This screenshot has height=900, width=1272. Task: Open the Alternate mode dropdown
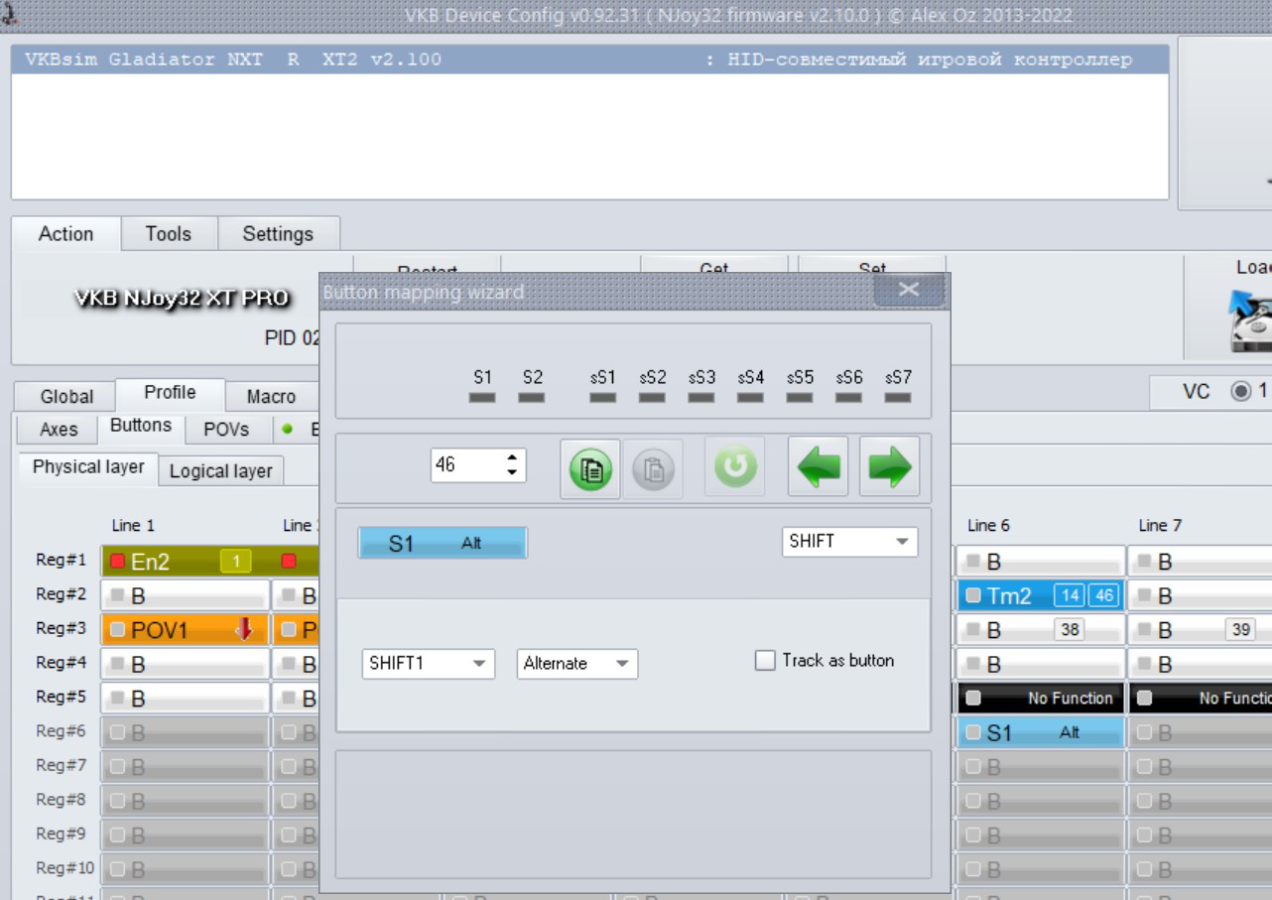pos(577,664)
